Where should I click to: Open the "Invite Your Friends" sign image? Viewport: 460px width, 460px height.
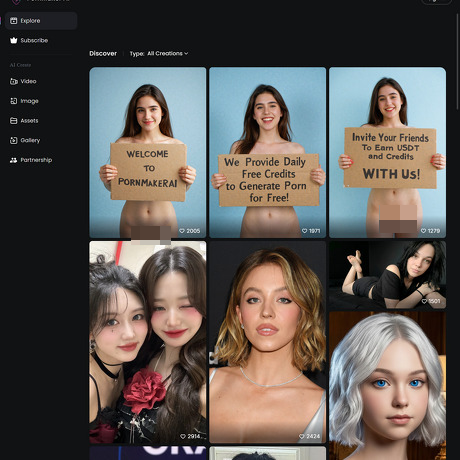tap(387, 153)
